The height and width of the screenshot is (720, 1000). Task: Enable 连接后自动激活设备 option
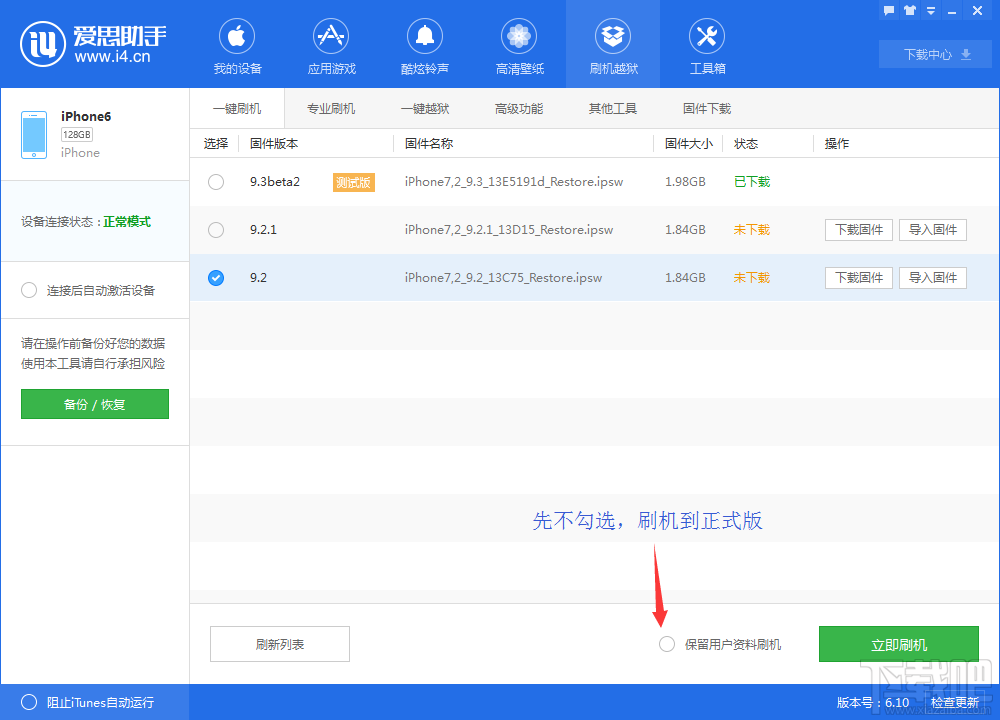29,289
